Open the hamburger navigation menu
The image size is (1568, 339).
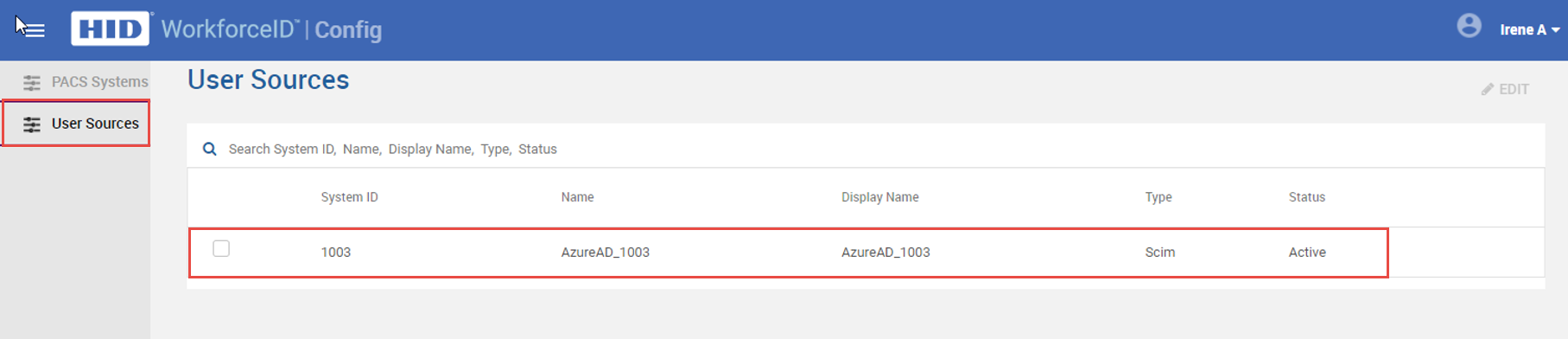(34, 30)
